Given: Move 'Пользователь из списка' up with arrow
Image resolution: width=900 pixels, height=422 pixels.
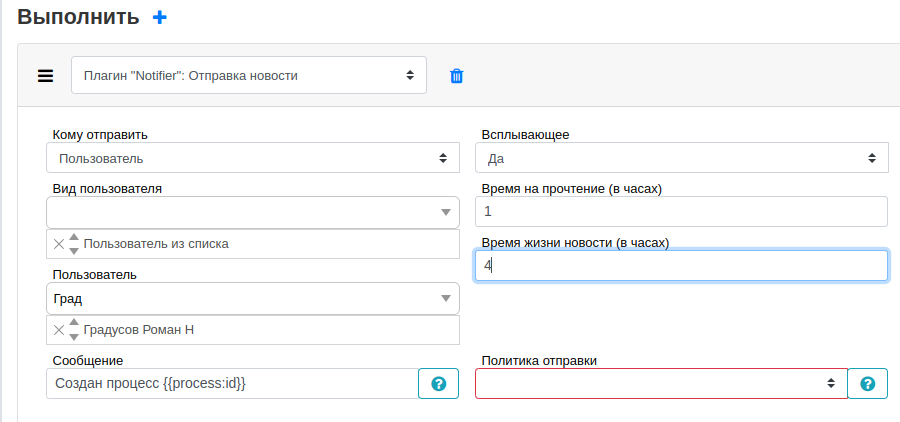Looking at the screenshot, I should coord(73,238).
